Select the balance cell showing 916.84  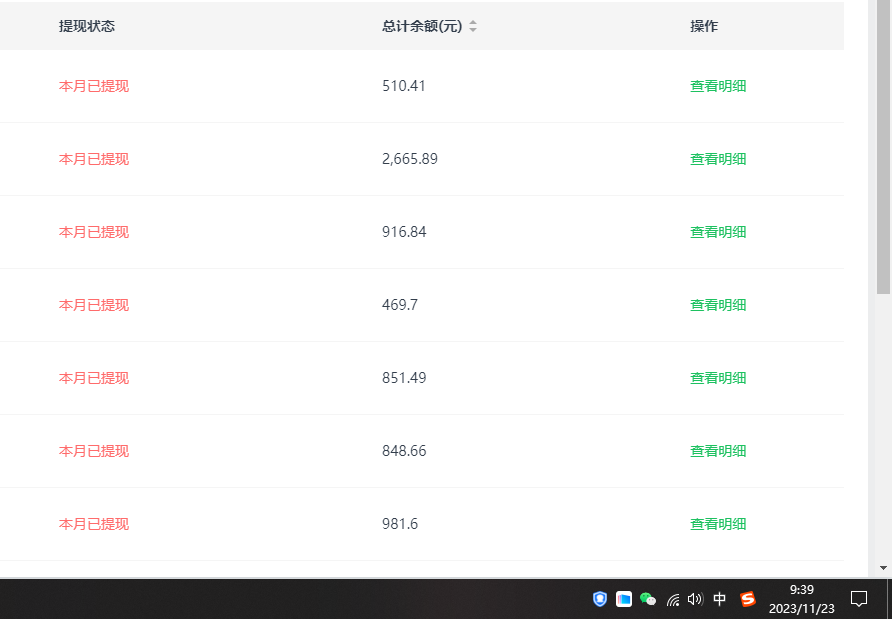[x=404, y=231]
